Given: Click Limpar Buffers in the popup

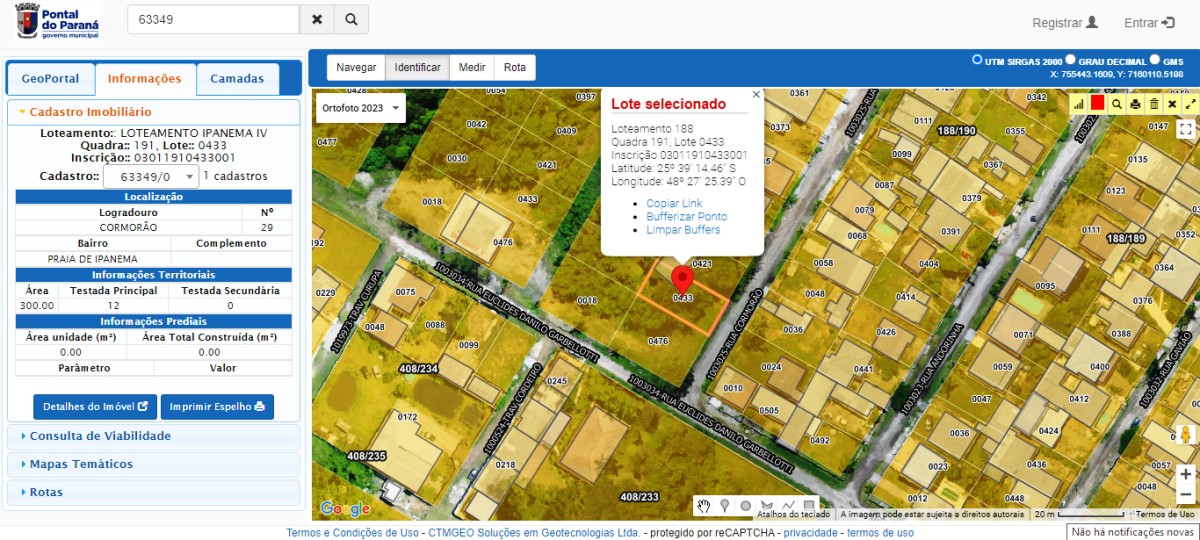Looking at the screenshot, I should (683, 230).
